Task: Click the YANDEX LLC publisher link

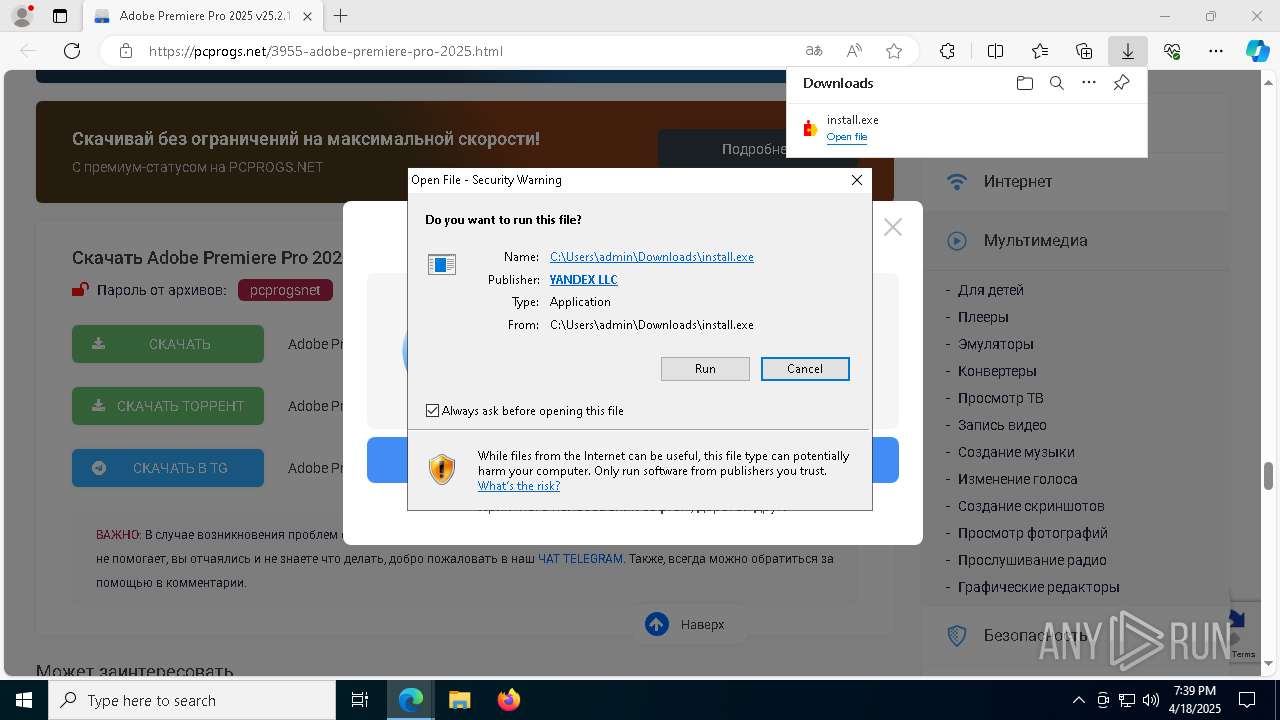Action: (584, 280)
